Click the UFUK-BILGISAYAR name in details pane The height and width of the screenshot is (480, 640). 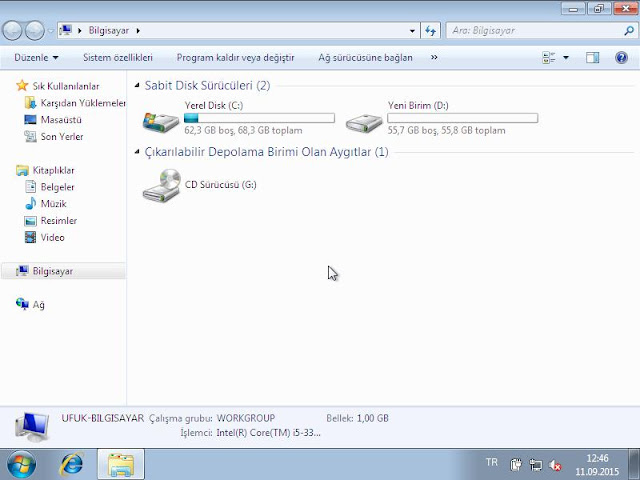click(102, 418)
